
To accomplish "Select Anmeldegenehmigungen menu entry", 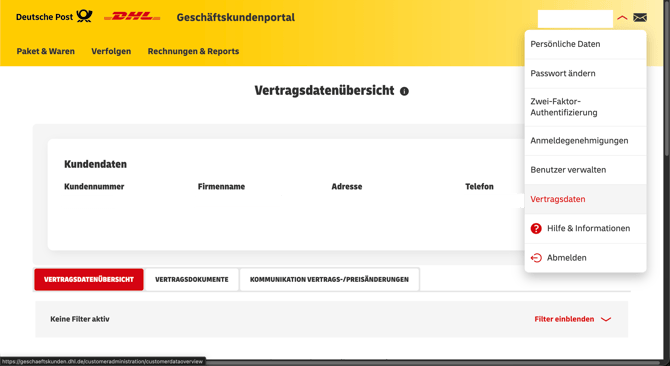I will pos(585,141).
